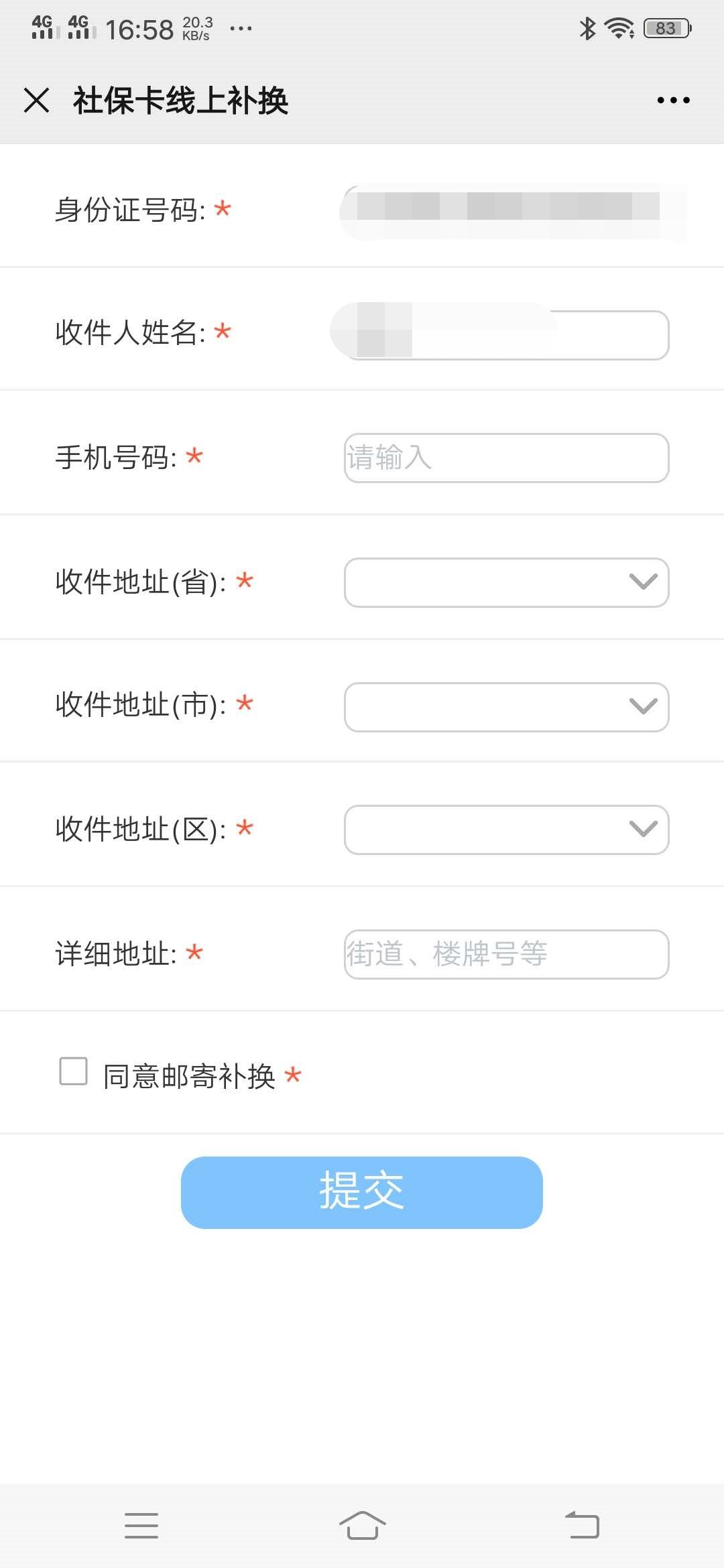Tap the 同意邮寄补换 label text
Viewport: 724px width, 1568px height.
click(x=189, y=1076)
